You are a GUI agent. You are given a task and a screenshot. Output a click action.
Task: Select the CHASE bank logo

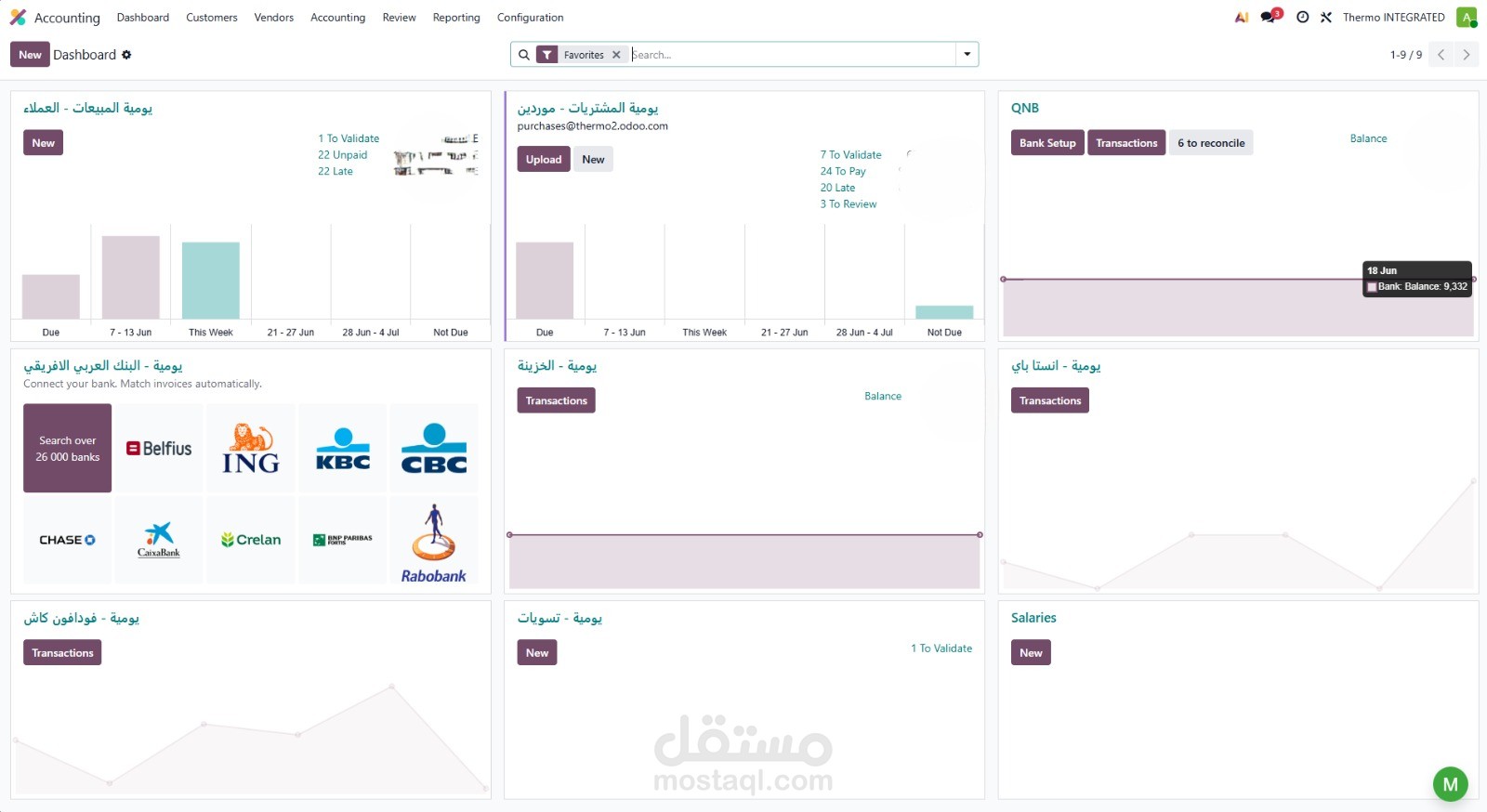67,540
